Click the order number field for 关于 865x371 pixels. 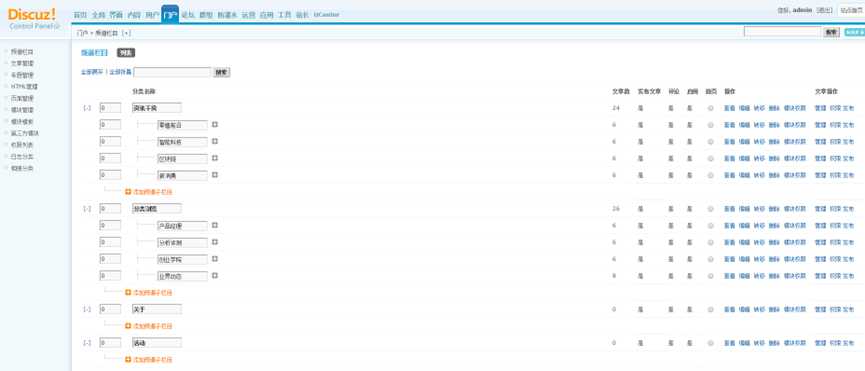pos(110,309)
